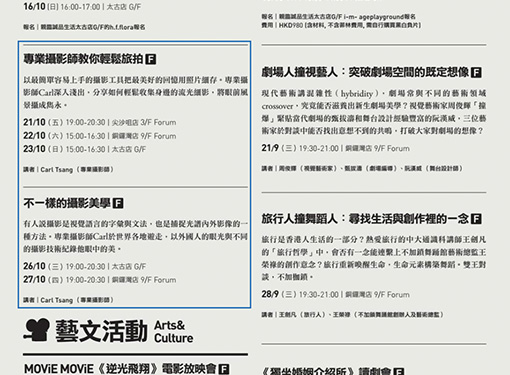
Task: Click the F icon beside 電影放映會 heading
Action: (x=224, y=369)
